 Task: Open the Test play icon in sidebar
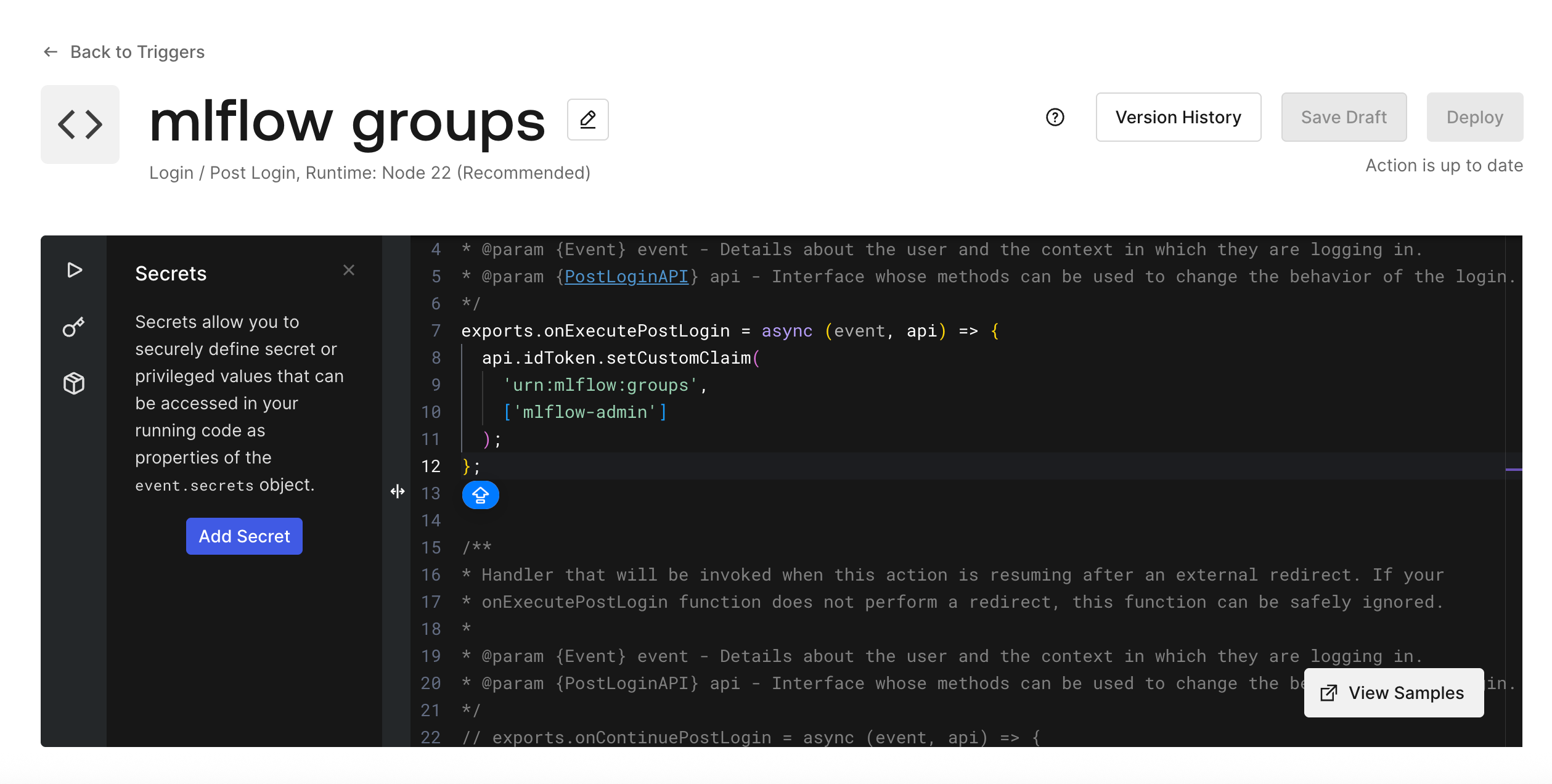point(74,270)
